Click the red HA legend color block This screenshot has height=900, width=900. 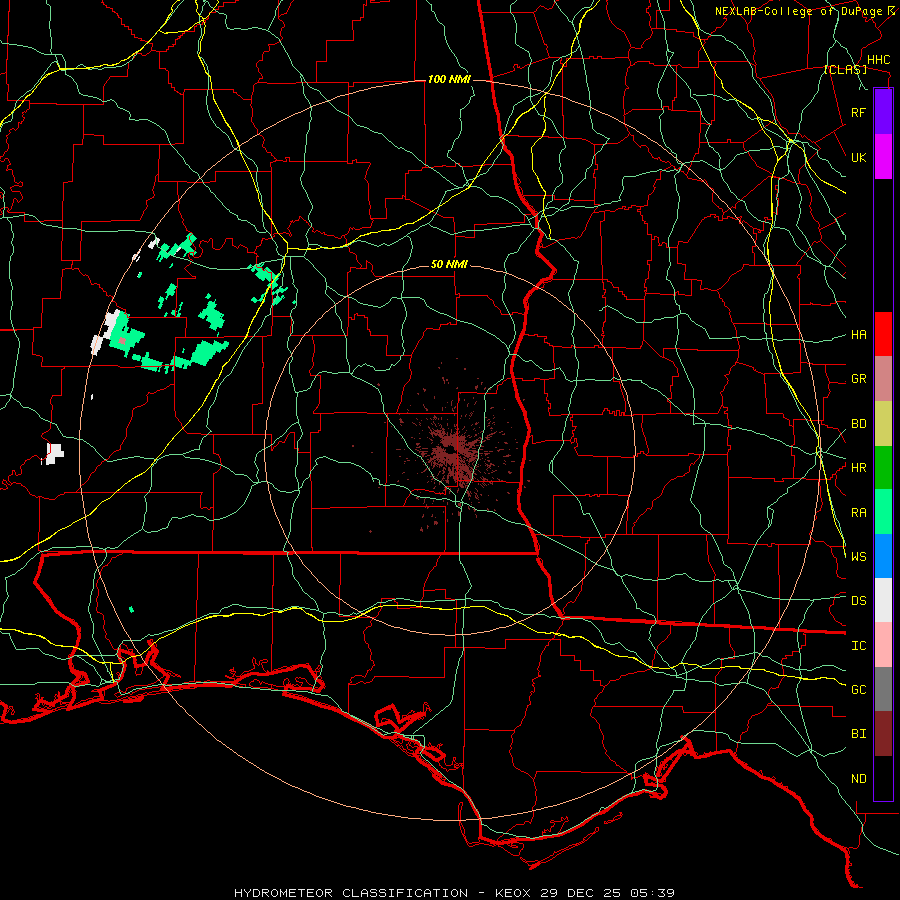click(883, 334)
